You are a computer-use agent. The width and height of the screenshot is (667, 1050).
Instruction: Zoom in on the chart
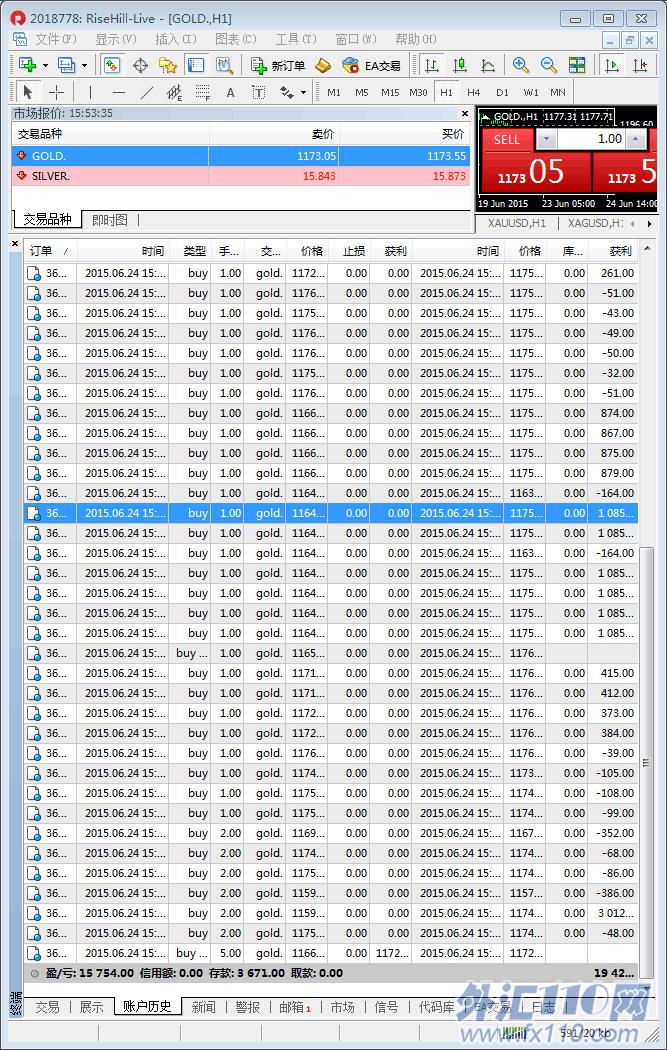(520, 65)
